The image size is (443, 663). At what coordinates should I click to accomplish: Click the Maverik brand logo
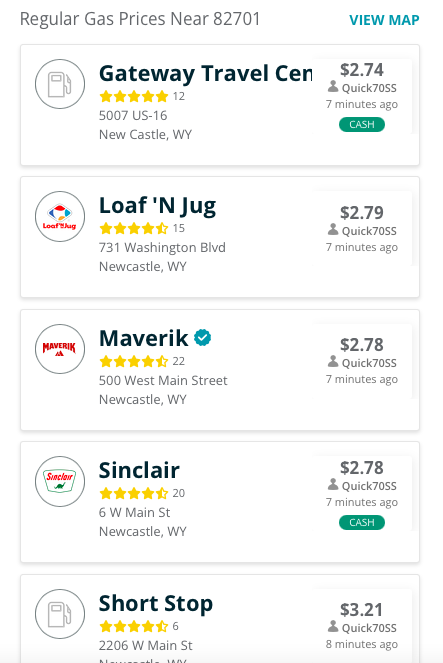click(x=60, y=349)
